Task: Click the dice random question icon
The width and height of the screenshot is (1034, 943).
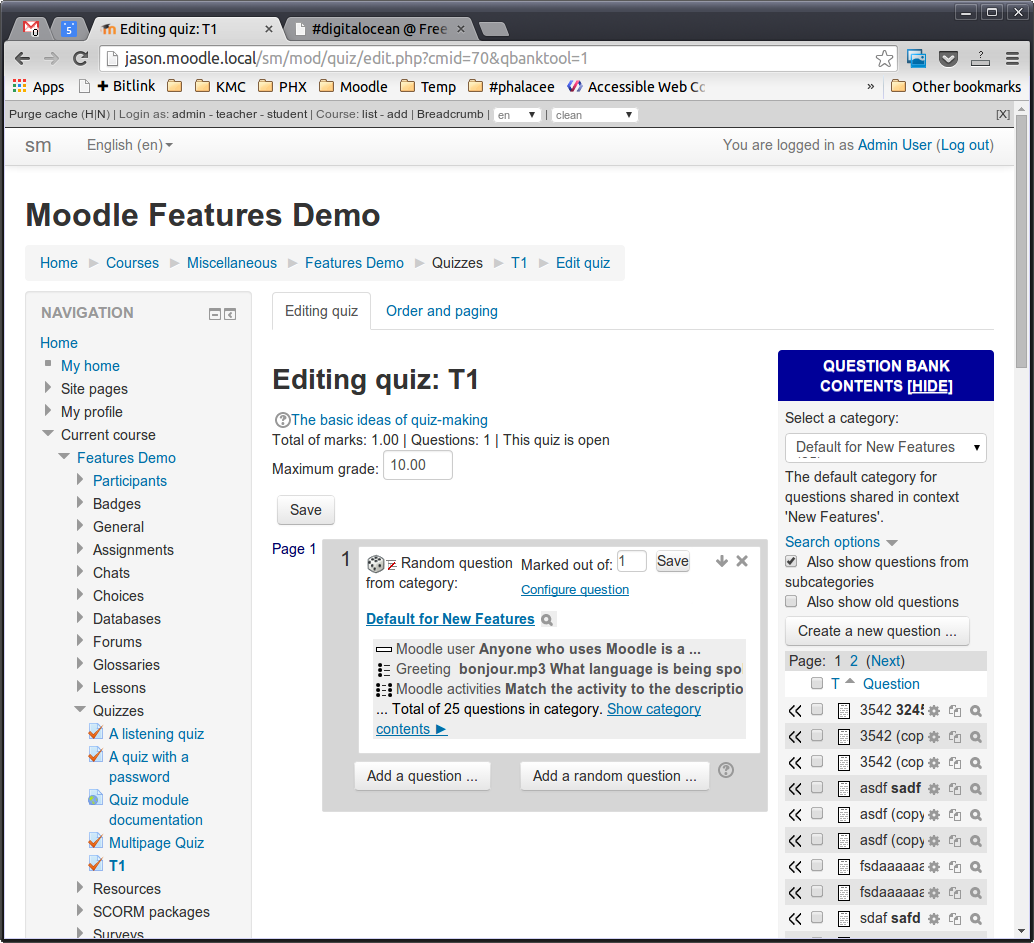Action: (375, 564)
